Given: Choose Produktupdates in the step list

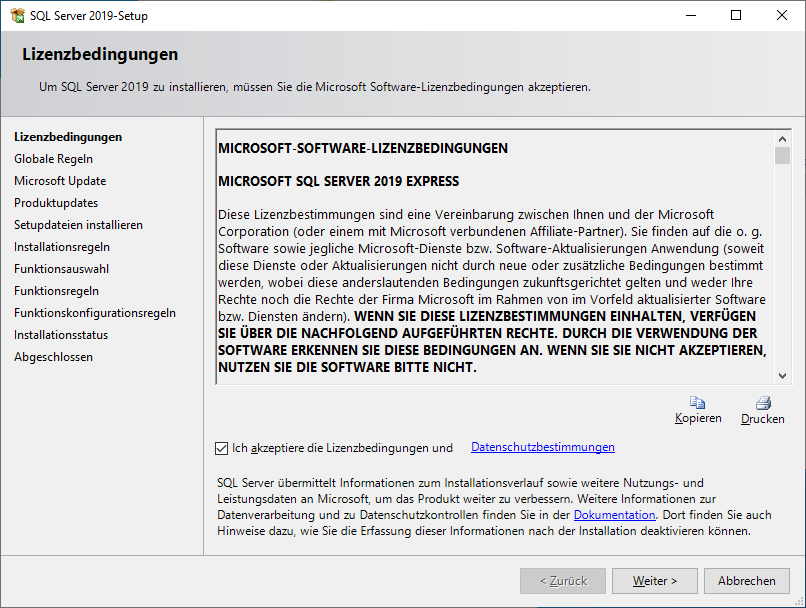Looking at the screenshot, I should pyautogui.click(x=56, y=203).
